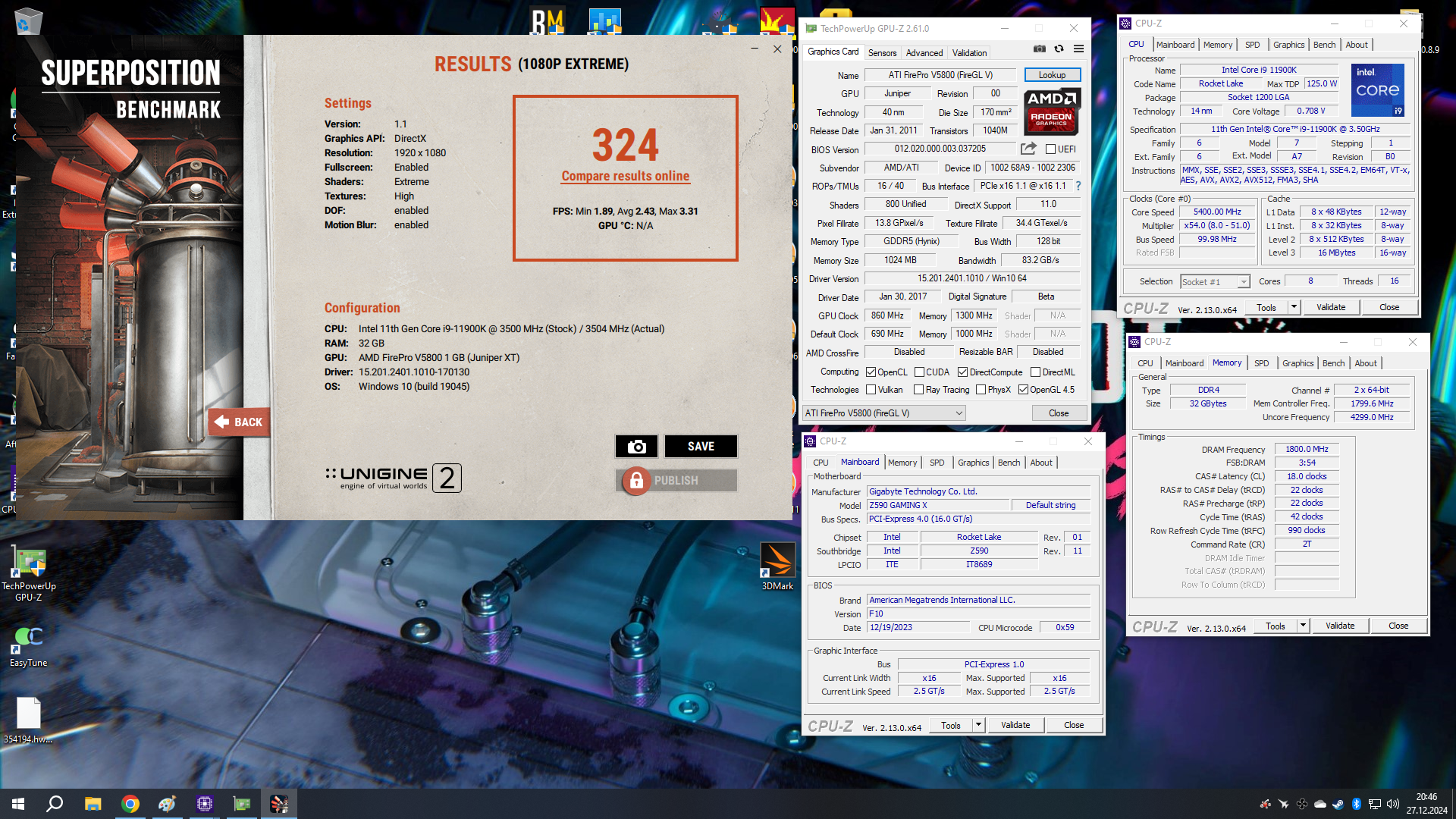Toggle OpenGL 4.5 checkbox
The width and height of the screenshot is (1456, 819).
(x=1023, y=390)
